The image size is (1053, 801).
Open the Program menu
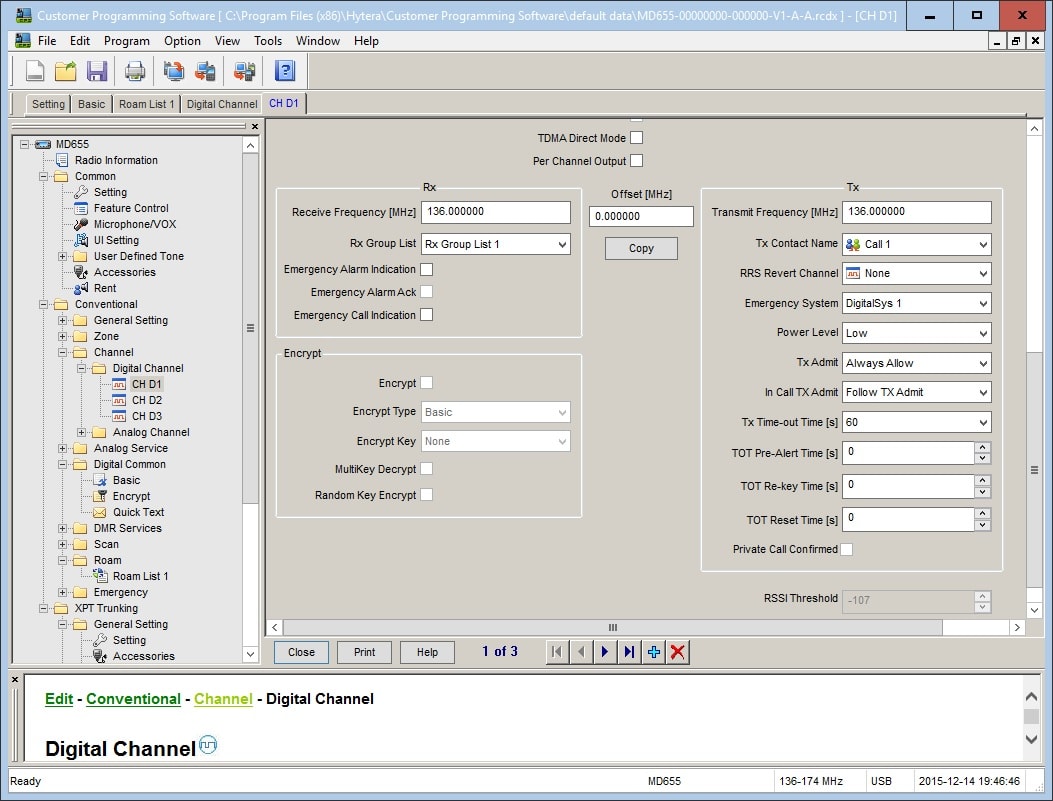(x=127, y=41)
